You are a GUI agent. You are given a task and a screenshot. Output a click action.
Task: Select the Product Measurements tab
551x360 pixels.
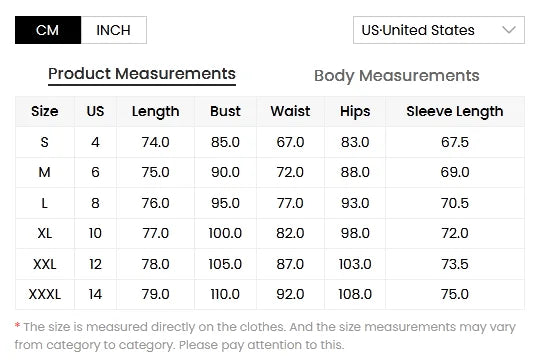(142, 74)
